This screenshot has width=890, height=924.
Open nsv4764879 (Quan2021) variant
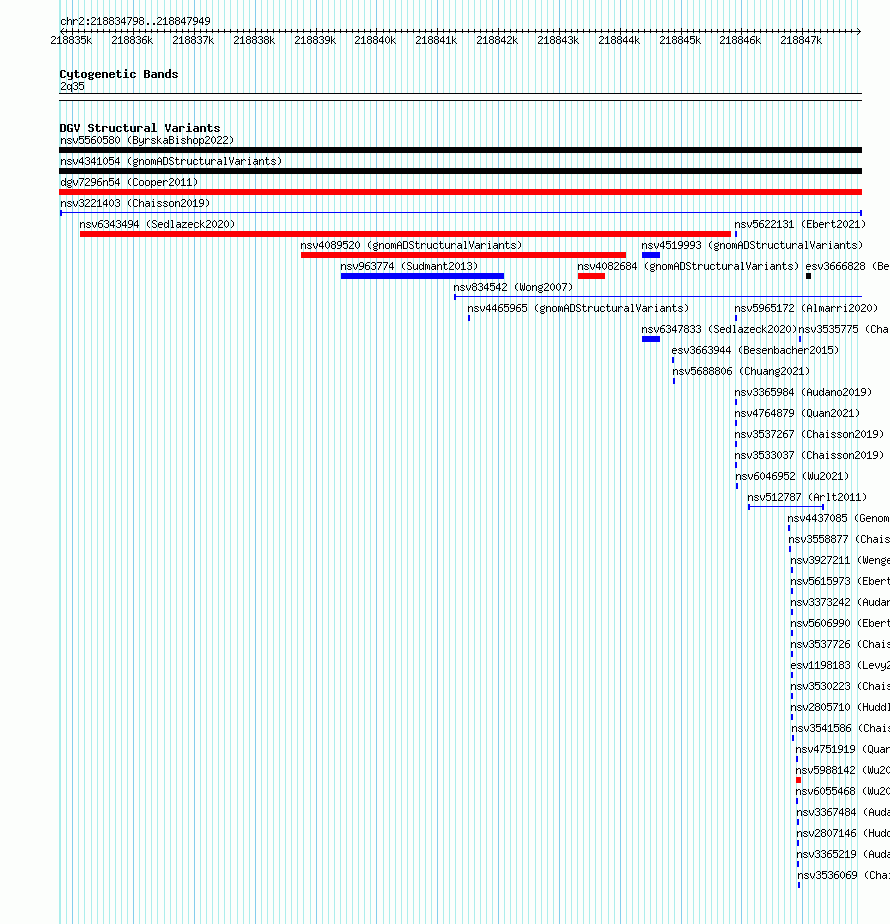797,414
